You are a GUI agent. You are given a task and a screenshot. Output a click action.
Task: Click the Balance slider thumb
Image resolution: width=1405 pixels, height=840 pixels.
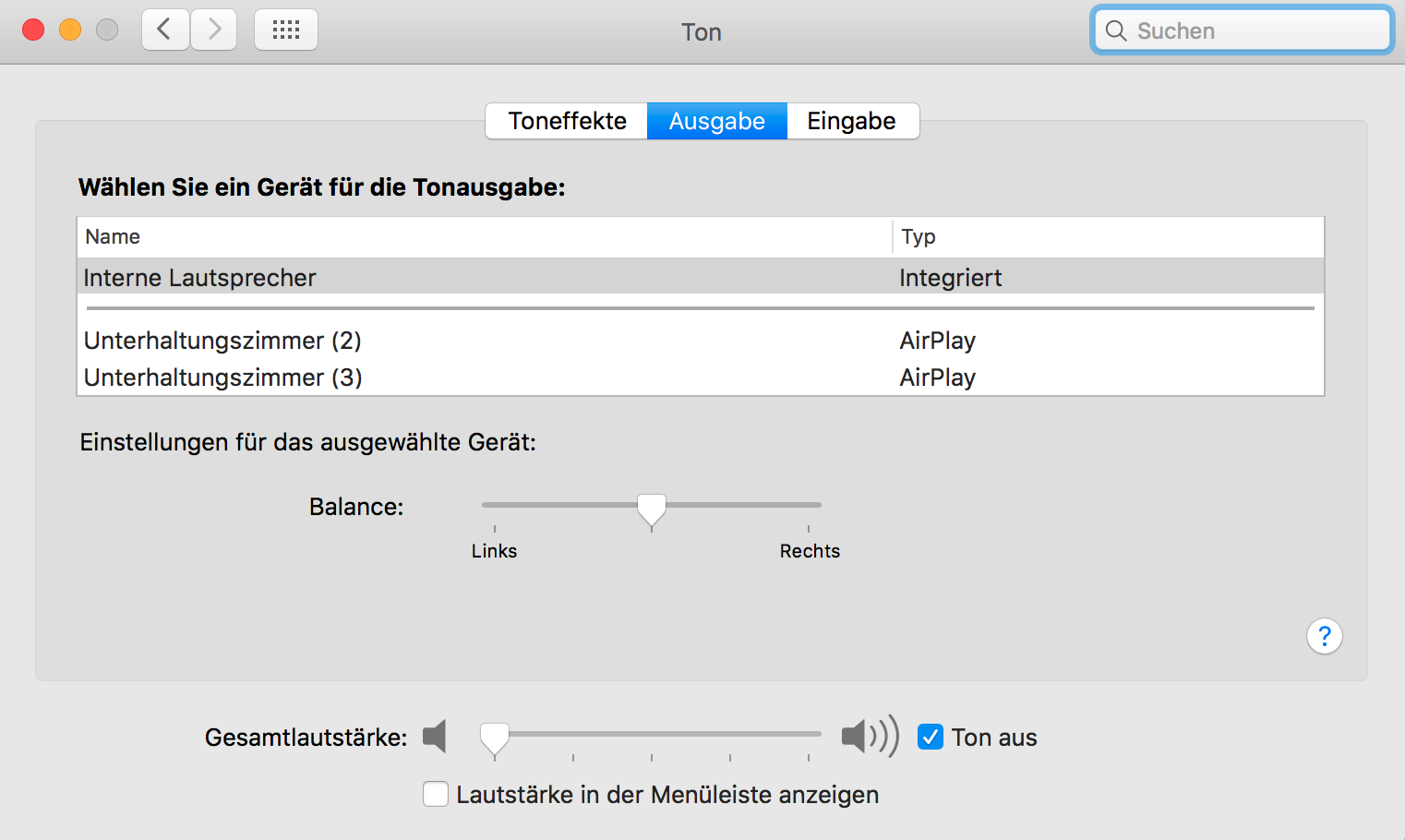[x=652, y=508]
